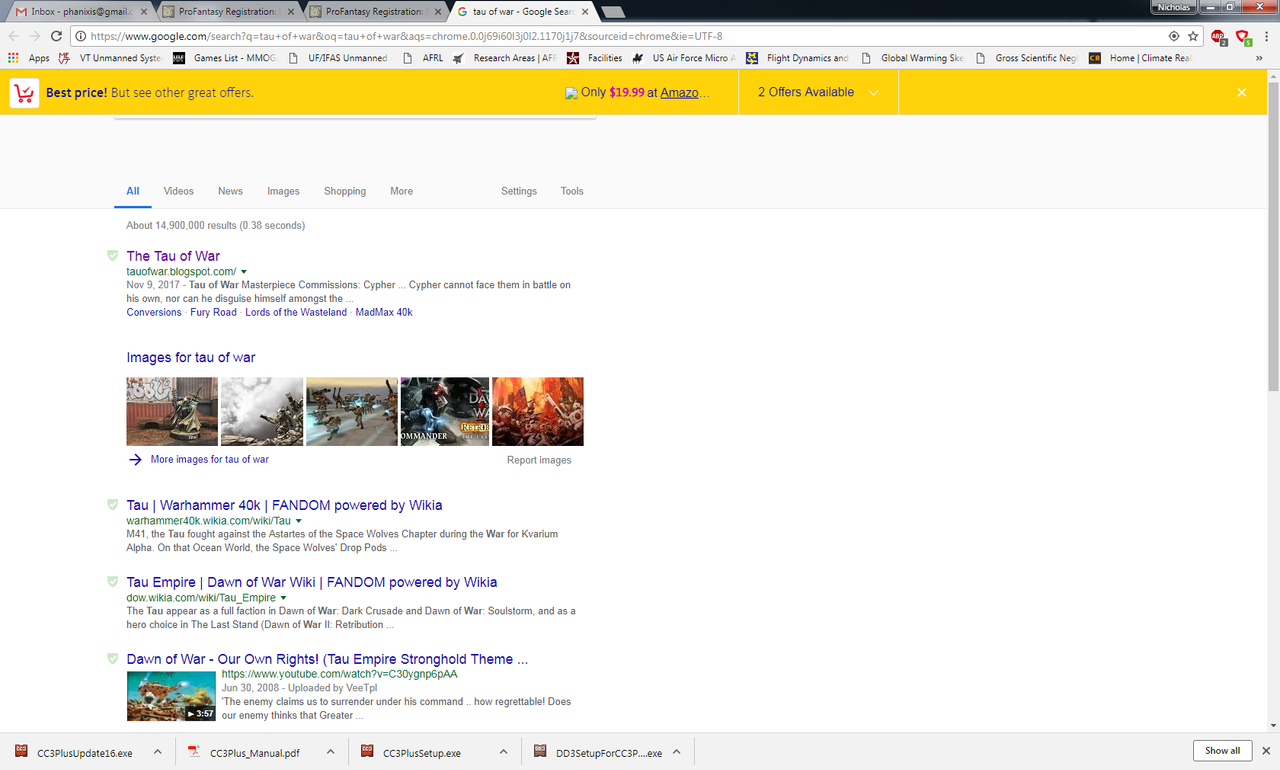Open the first miniature figure image thumbnail

coord(172,411)
